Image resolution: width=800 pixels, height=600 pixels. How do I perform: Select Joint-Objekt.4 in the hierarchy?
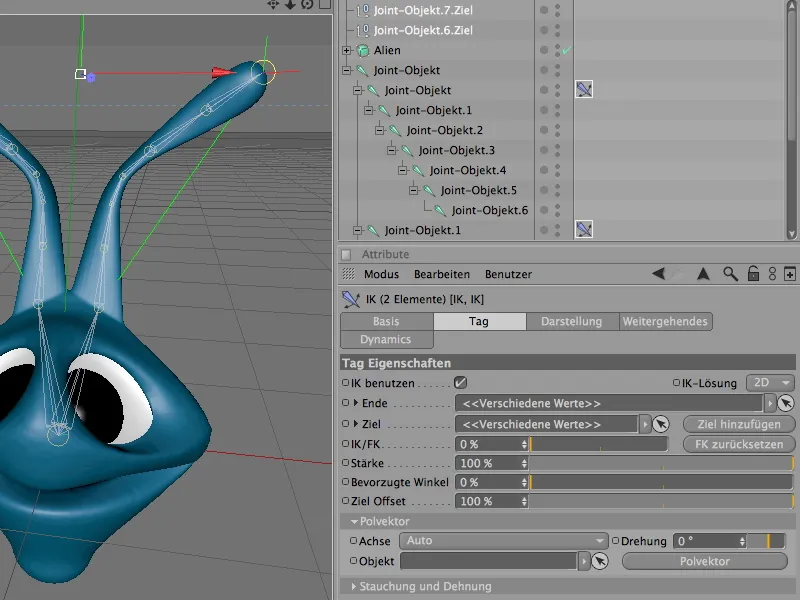point(467,170)
